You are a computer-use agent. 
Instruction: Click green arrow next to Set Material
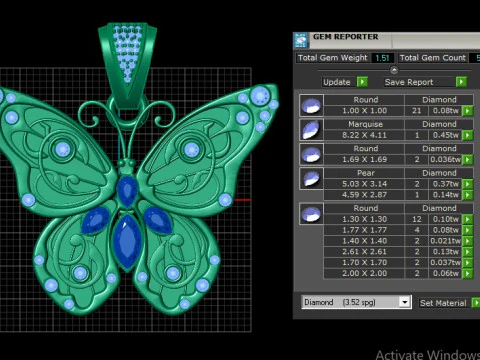click(476, 303)
